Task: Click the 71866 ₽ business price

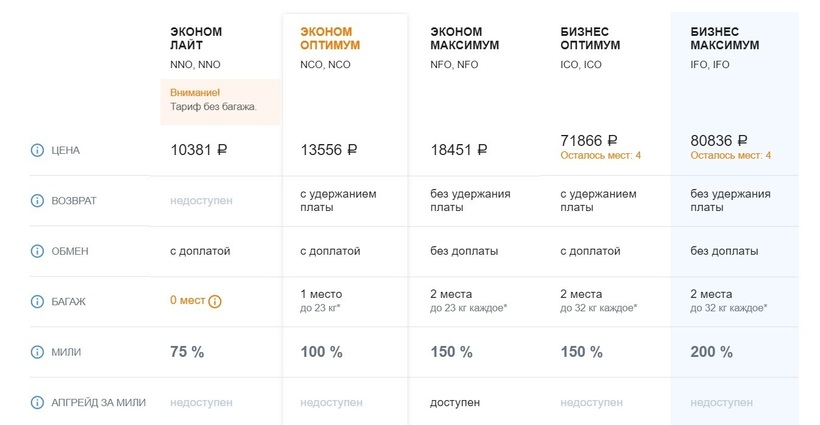Action: (589, 141)
